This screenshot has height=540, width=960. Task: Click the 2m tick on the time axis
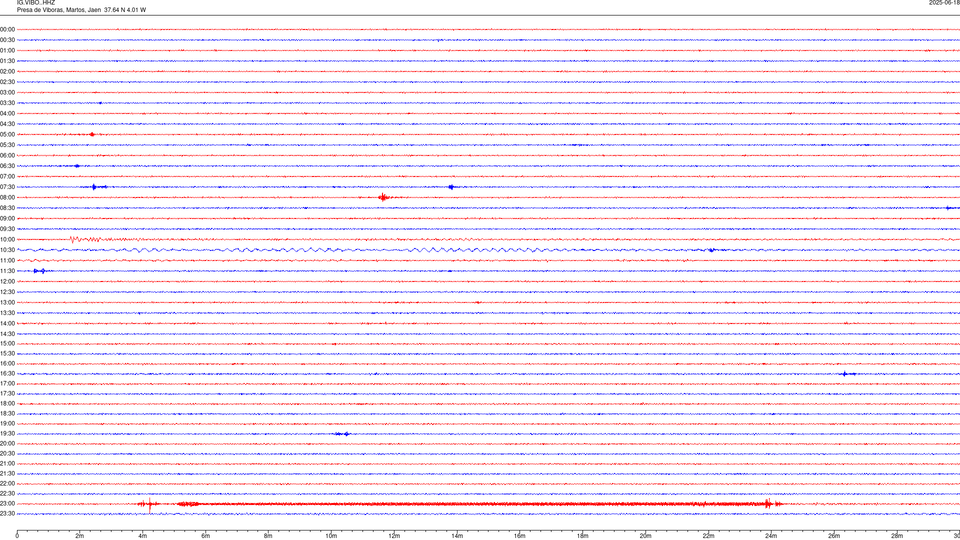tap(80, 536)
